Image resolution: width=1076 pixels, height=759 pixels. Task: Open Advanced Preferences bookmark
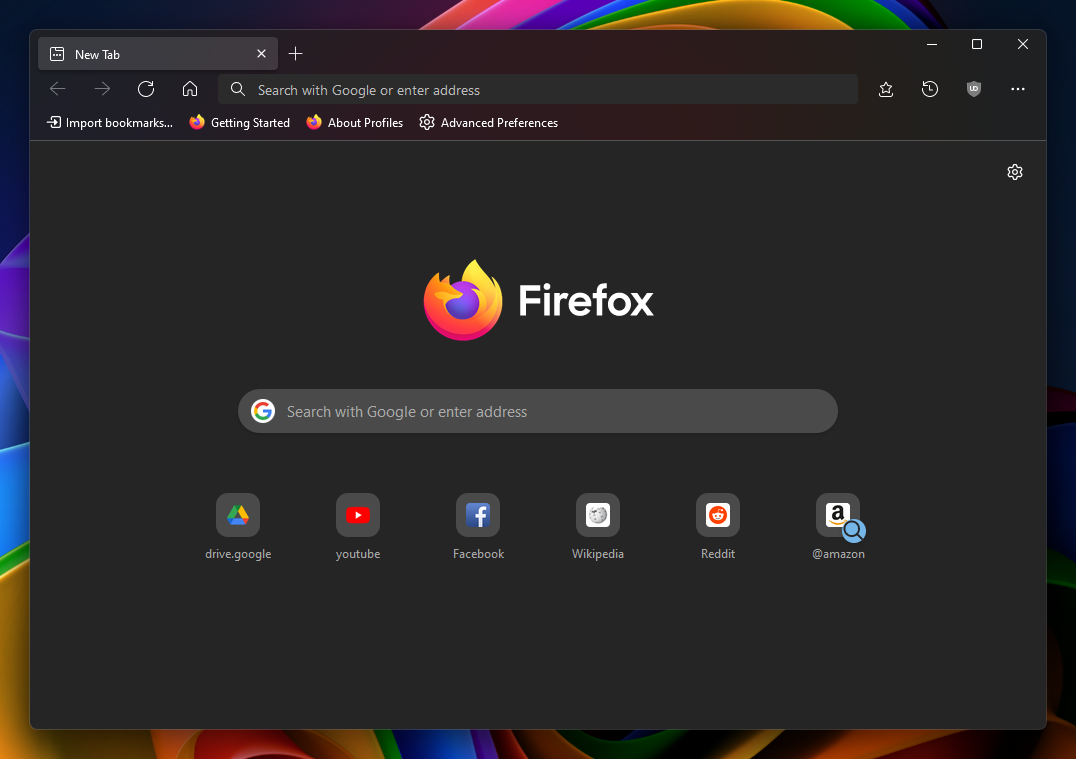[x=489, y=123]
